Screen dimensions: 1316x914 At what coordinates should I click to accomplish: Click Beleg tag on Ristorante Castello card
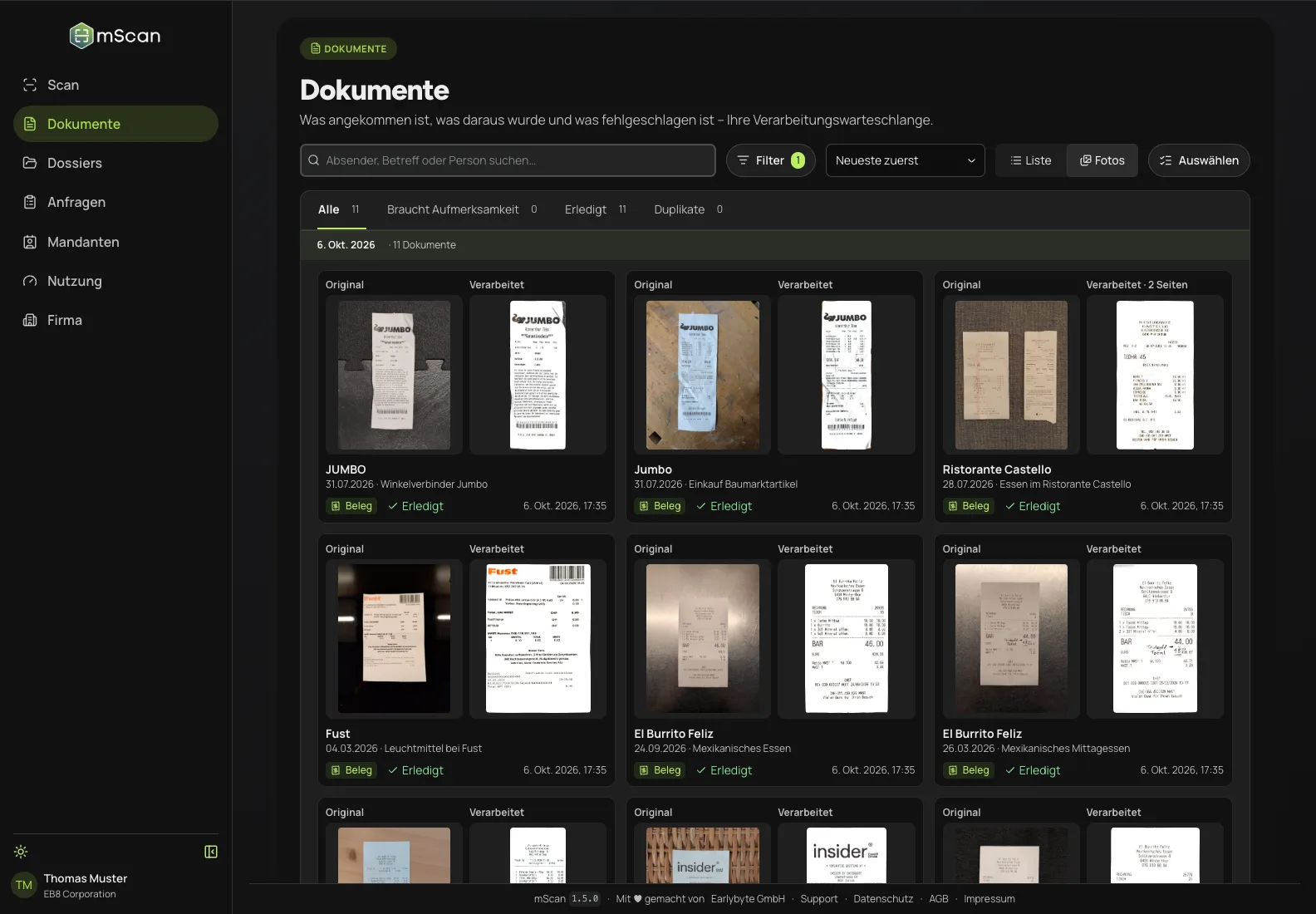tap(969, 506)
